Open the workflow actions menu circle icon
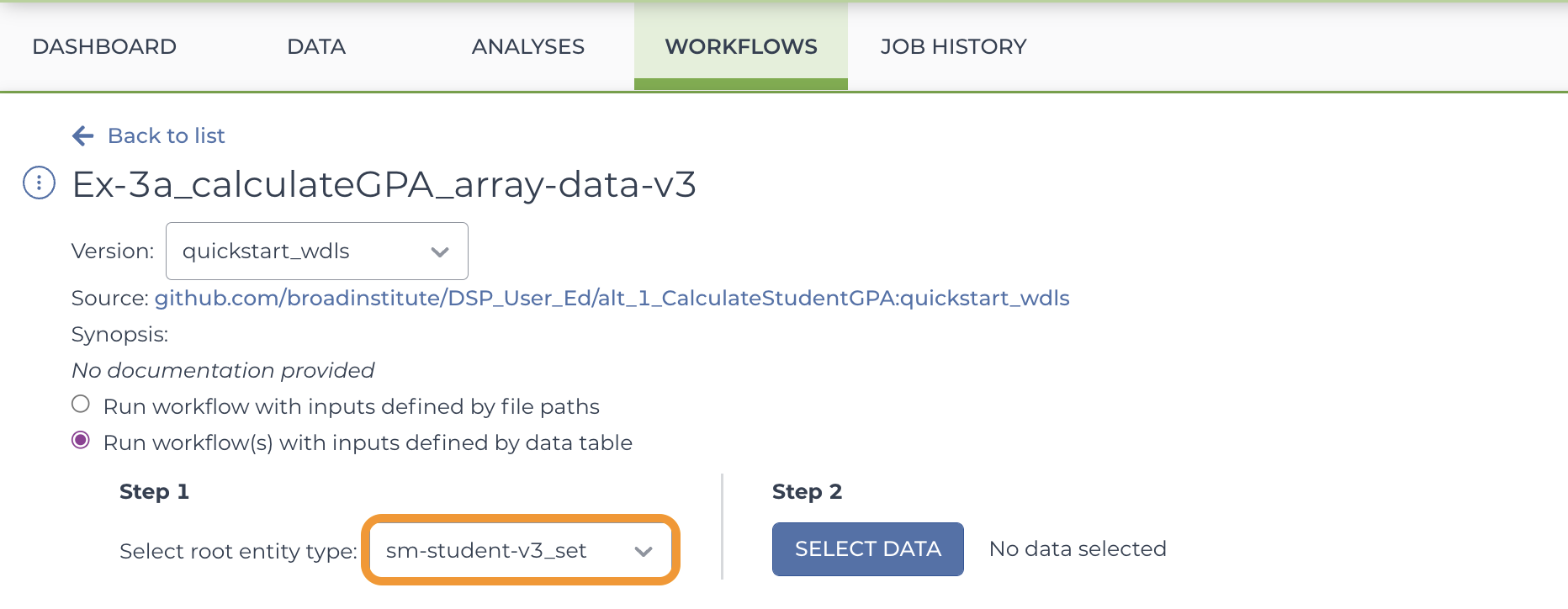The width and height of the screenshot is (1568, 609). 39,183
